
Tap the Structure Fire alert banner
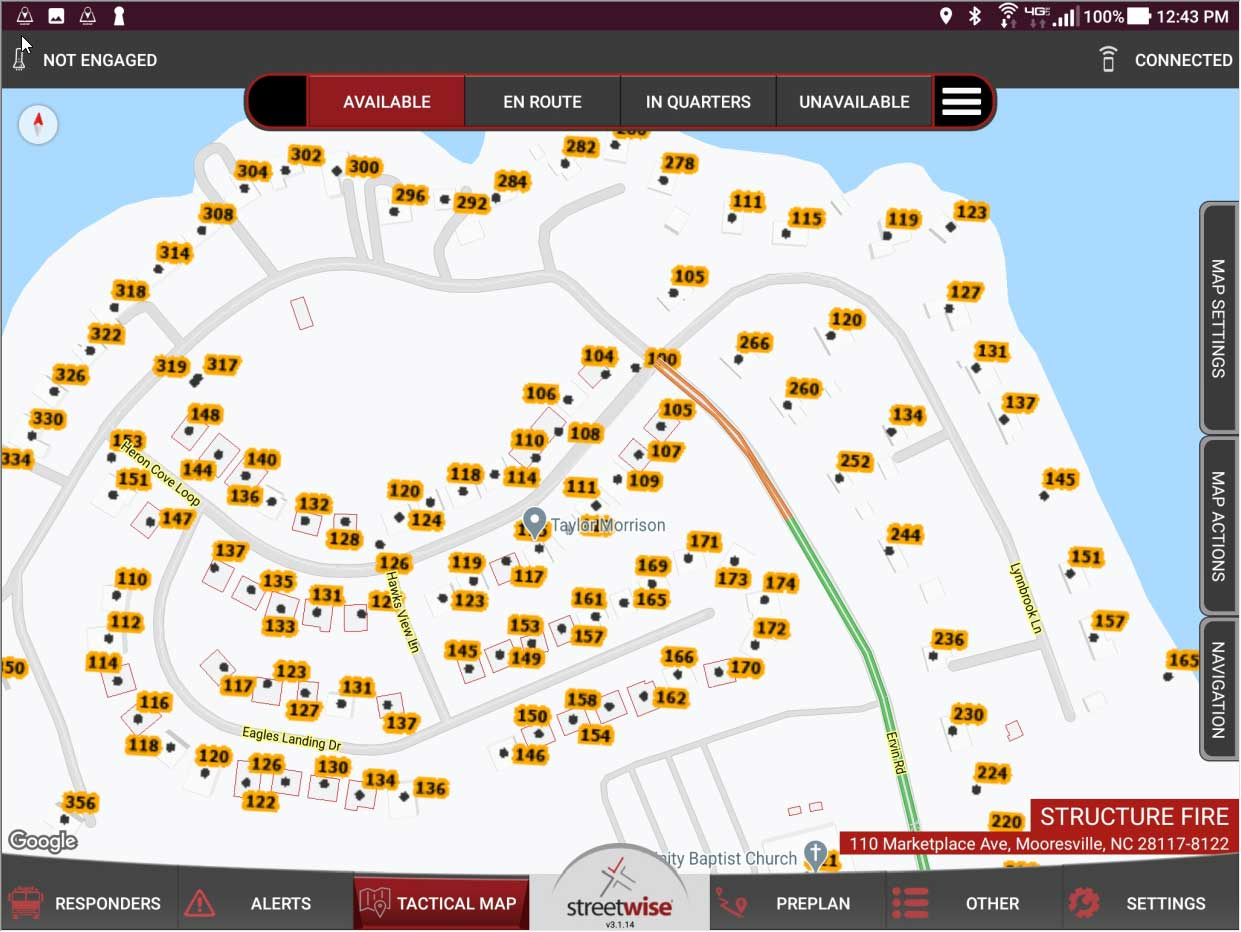click(x=1135, y=816)
